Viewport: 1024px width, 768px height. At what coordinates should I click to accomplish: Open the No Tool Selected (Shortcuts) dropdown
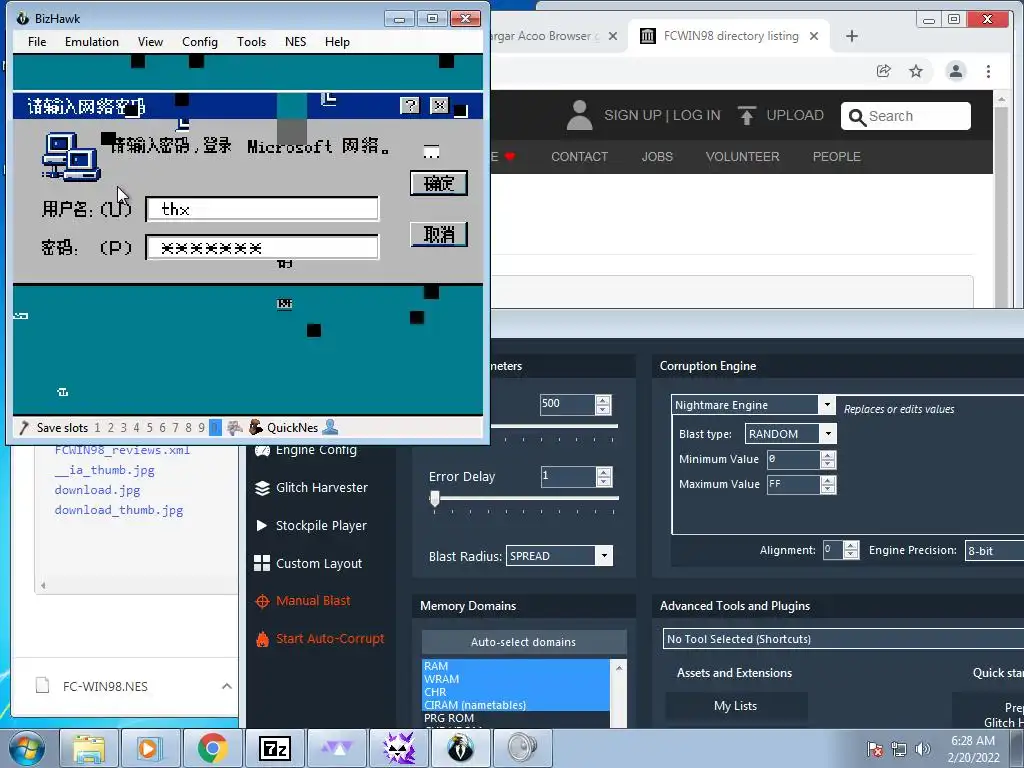pyautogui.click(x=843, y=639)
